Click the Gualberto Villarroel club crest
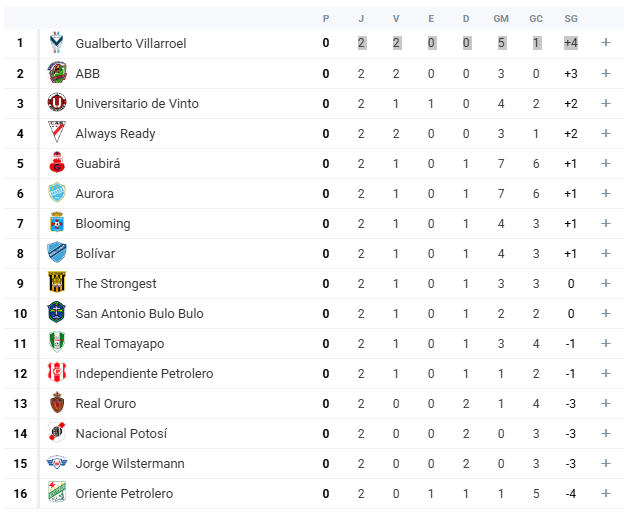Image resolution: width=628 pixels, height=513 pixels. [x=57, y=42]
